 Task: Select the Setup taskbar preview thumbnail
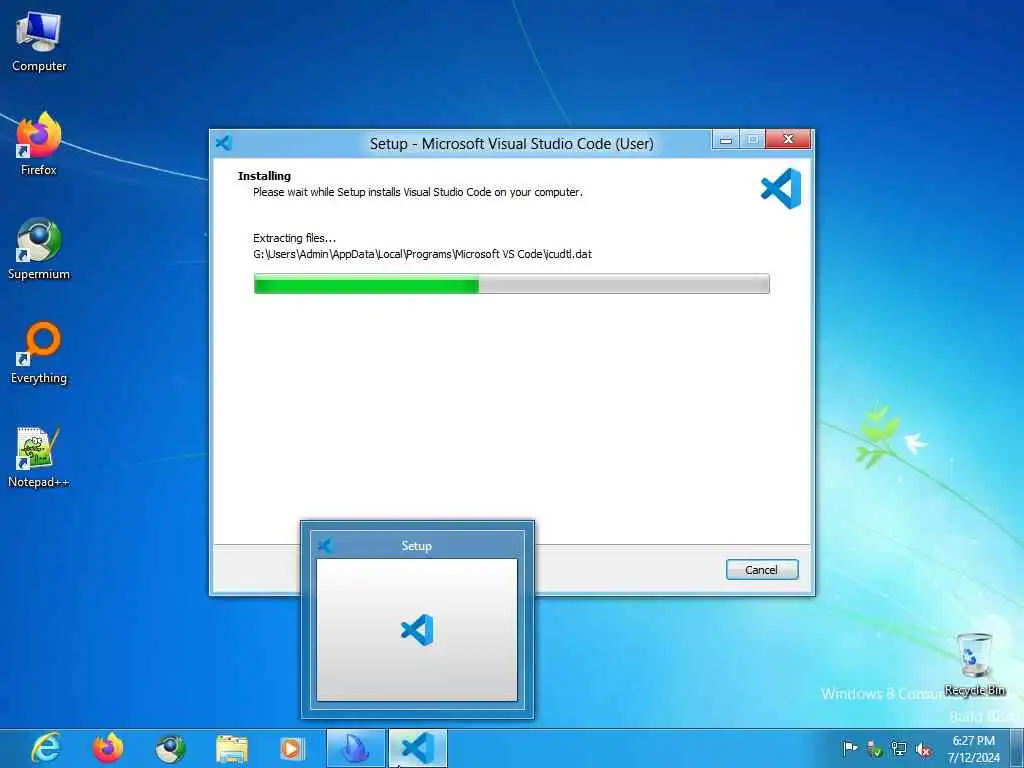[x=417, y=630]
